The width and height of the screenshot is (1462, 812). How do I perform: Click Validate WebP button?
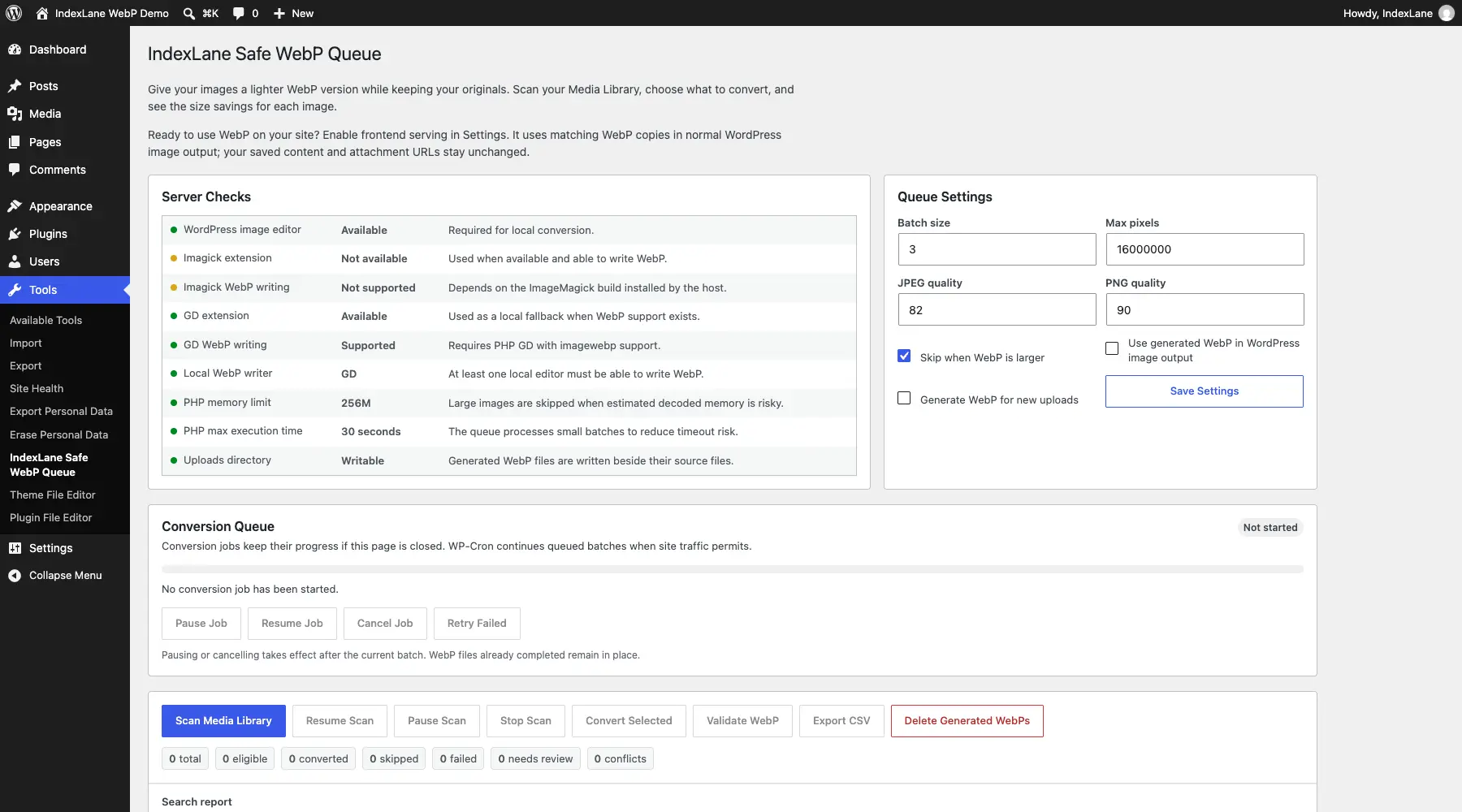pos(742,721)
